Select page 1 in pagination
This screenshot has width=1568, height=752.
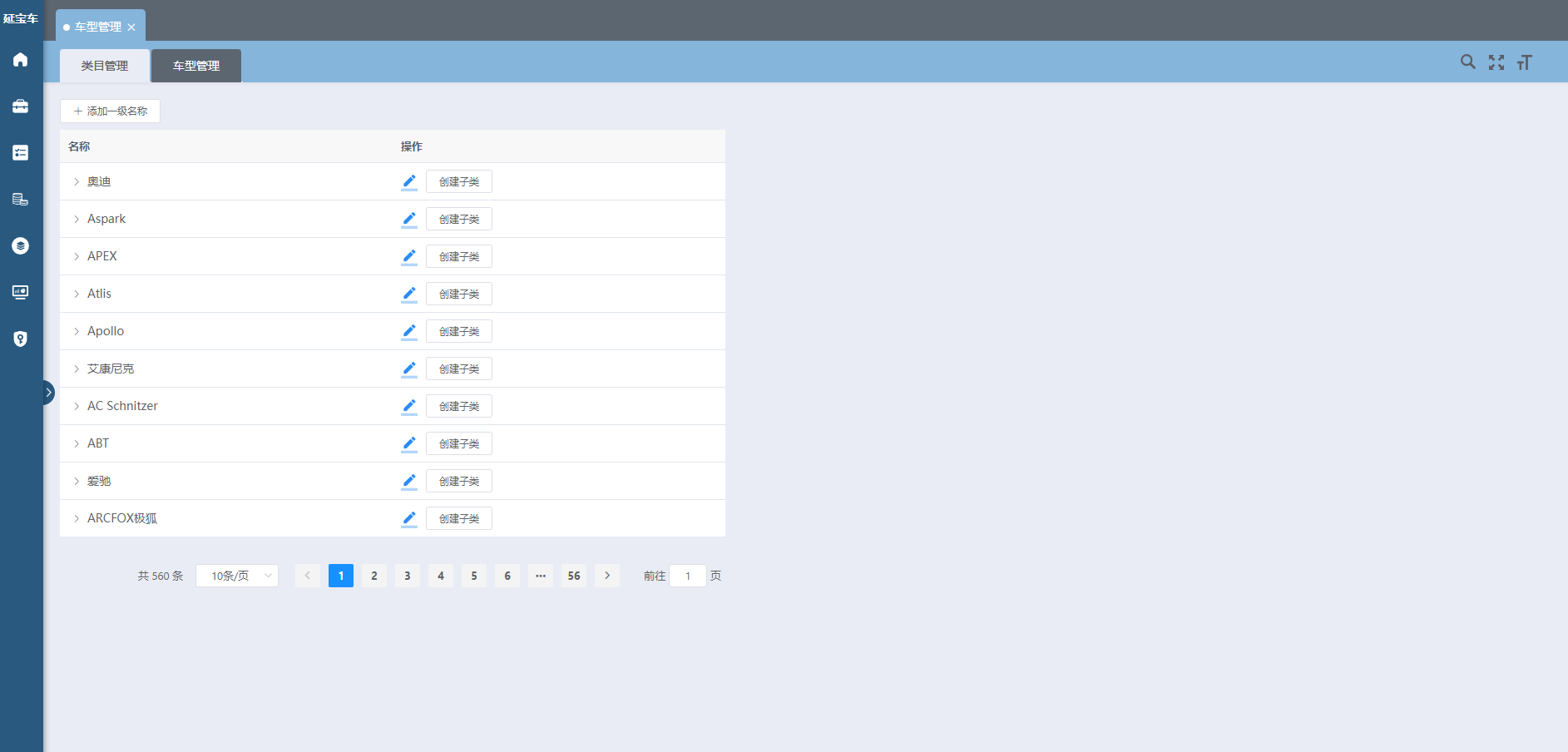coord(341,576)
